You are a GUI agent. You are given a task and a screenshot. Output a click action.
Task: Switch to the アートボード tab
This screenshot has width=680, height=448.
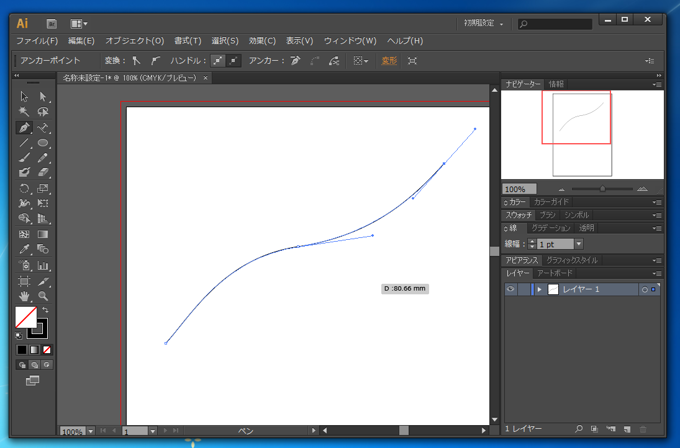click(555, 273)
